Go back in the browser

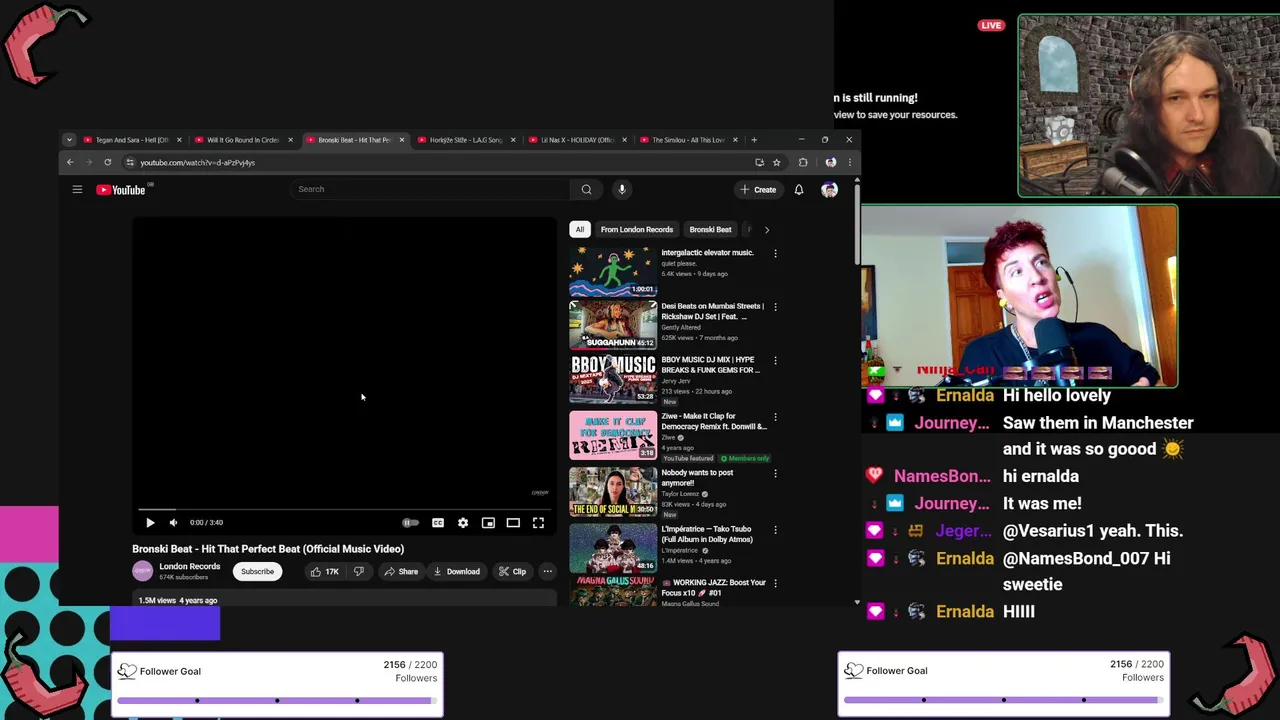[x=70, y=162]
